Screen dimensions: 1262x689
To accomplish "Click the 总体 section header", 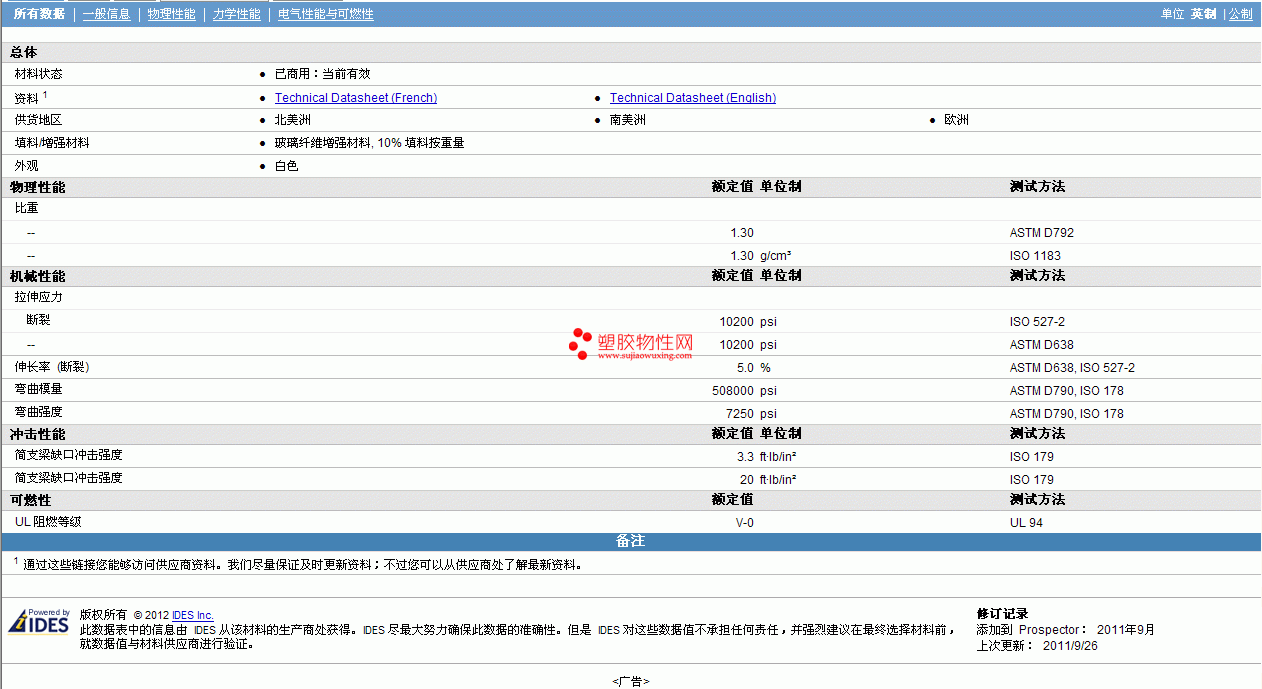I will 24,52.
